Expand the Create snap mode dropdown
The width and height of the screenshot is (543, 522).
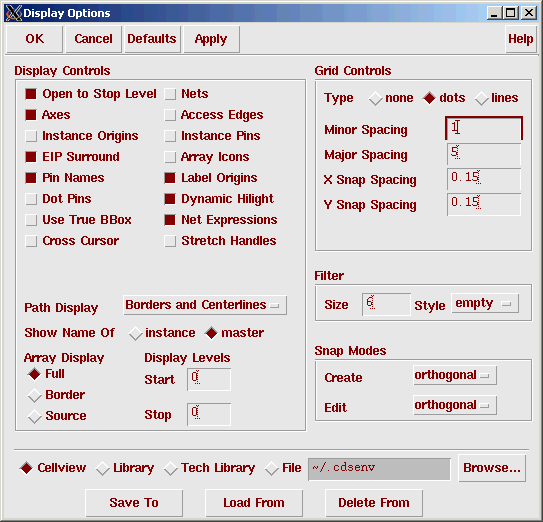pyautogui.click(x=455, y=375)
